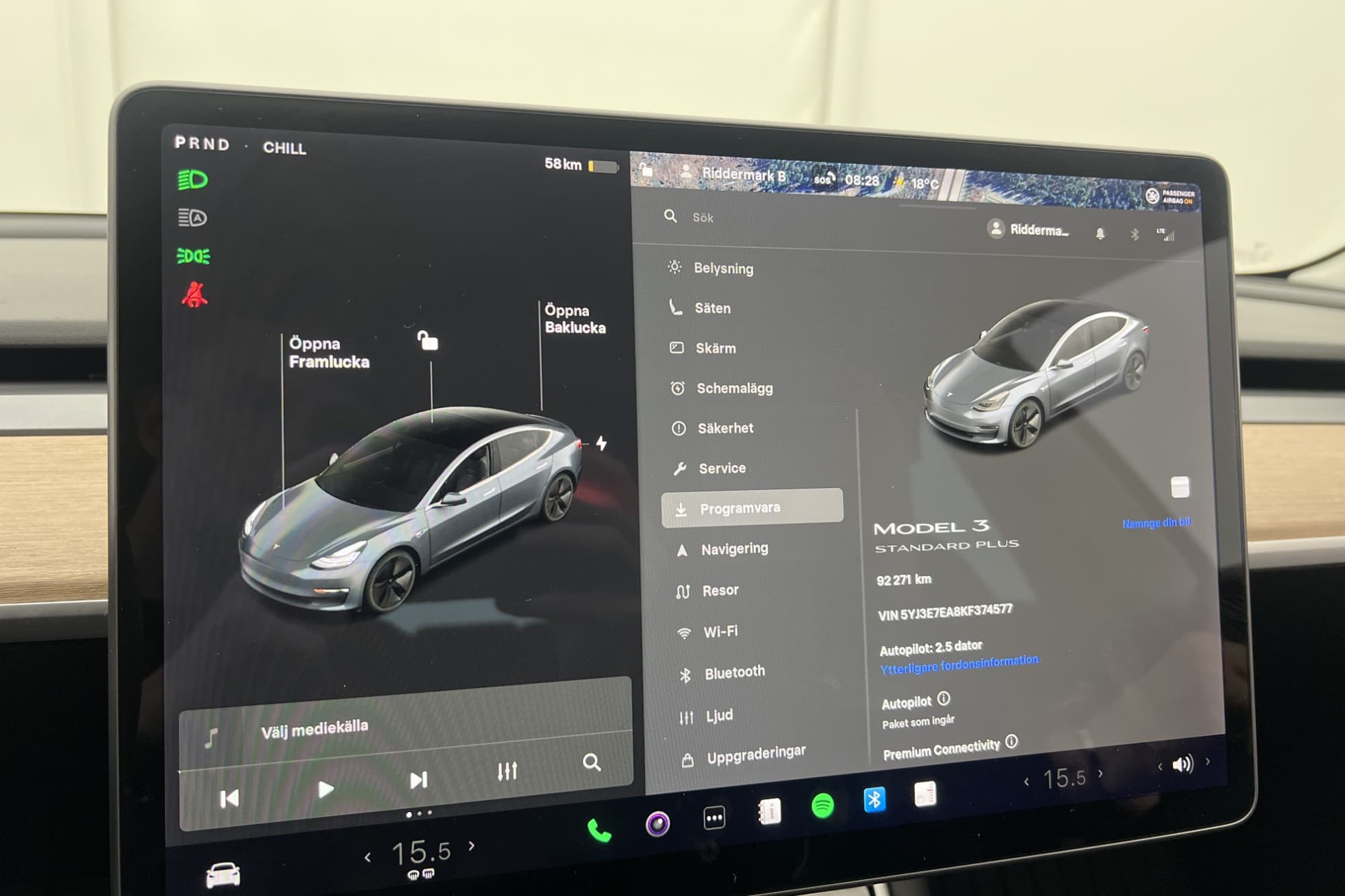This screenshot has width=1345, height=896.
Task: Tap the search magnifier in settings
Action: (x=670, y=216)
